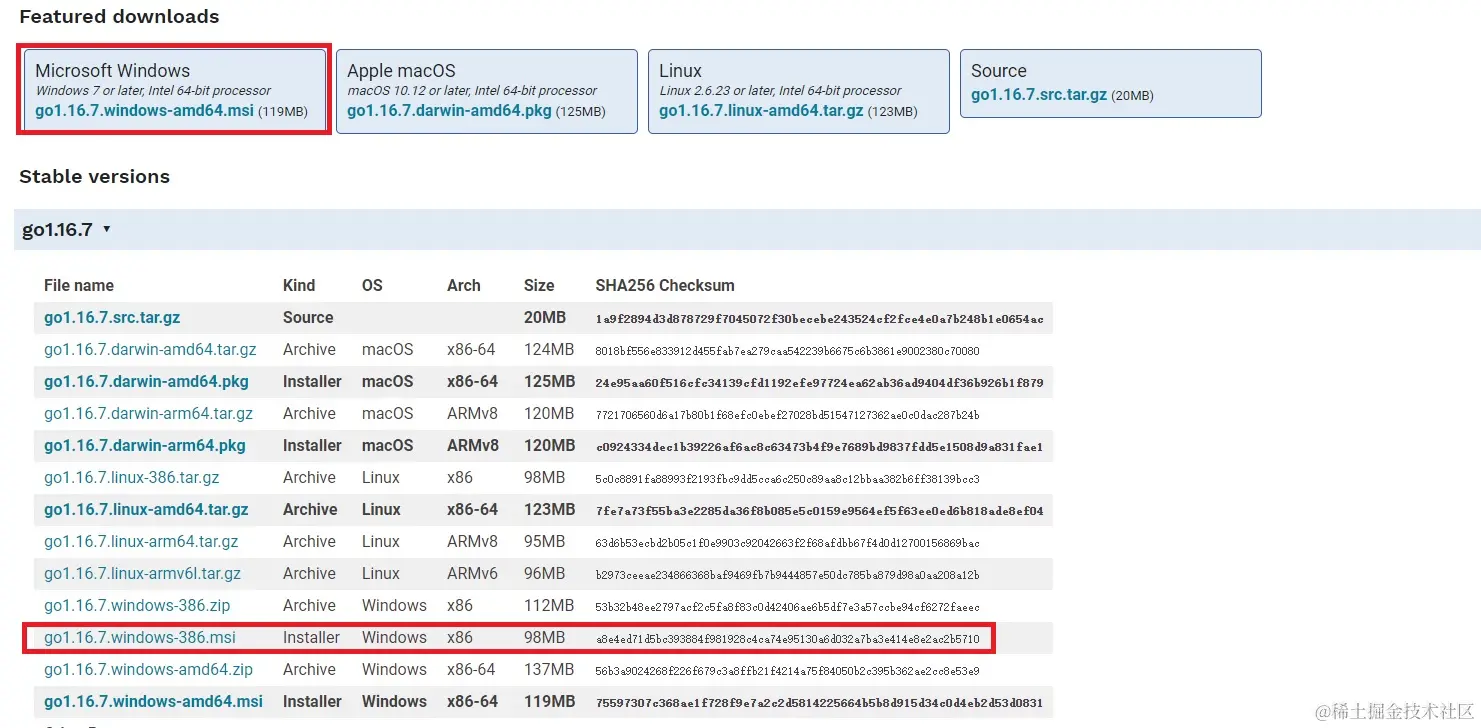Viewport: 1481px width, 728px height.
Task: Select 'Installer' in the darwin-amd64.pkg row
Action: (312, 381)
